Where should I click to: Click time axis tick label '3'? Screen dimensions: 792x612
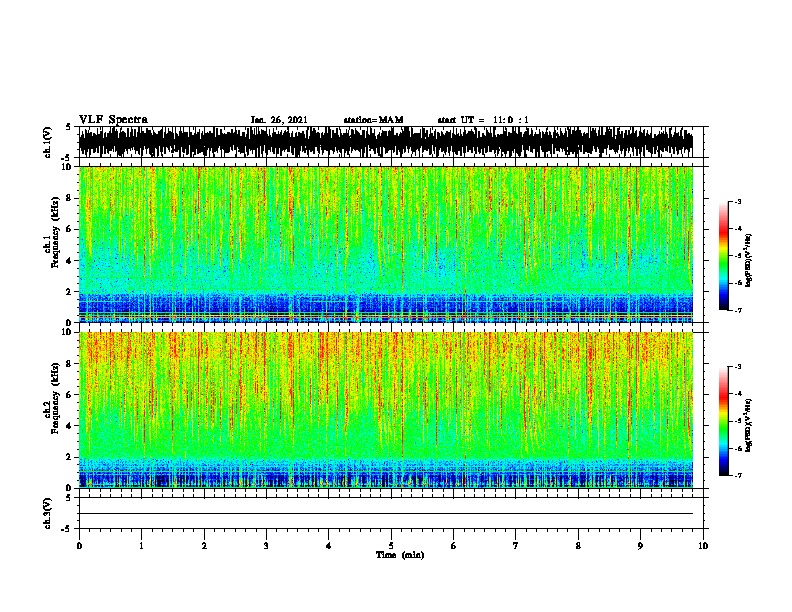[266, 546]
